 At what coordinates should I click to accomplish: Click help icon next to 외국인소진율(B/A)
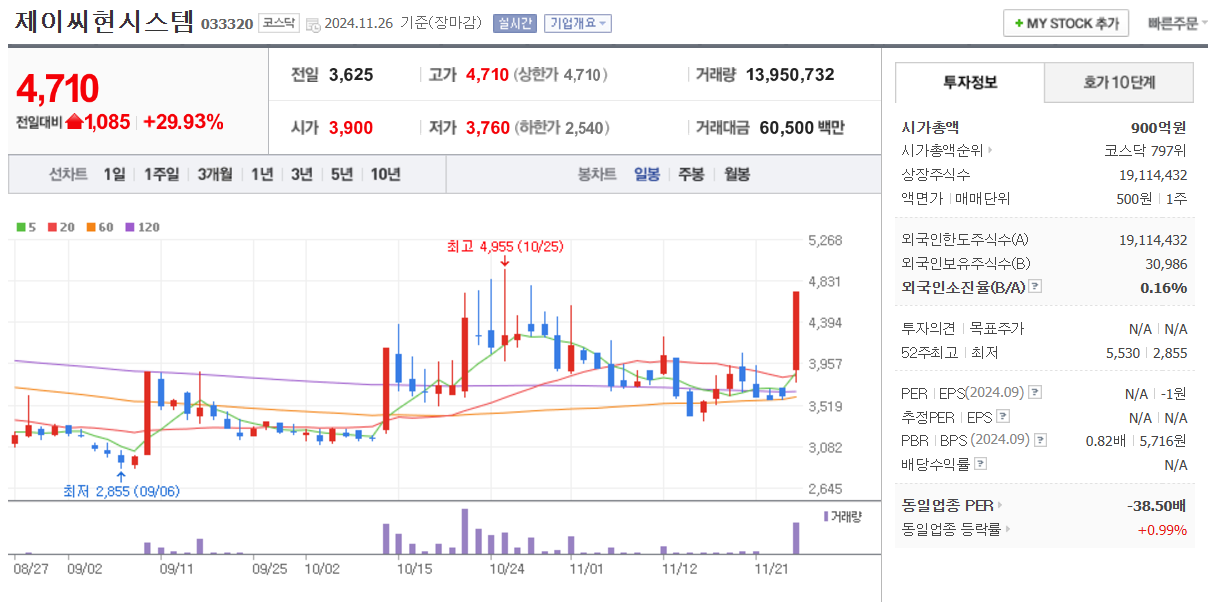point(1035,287)
